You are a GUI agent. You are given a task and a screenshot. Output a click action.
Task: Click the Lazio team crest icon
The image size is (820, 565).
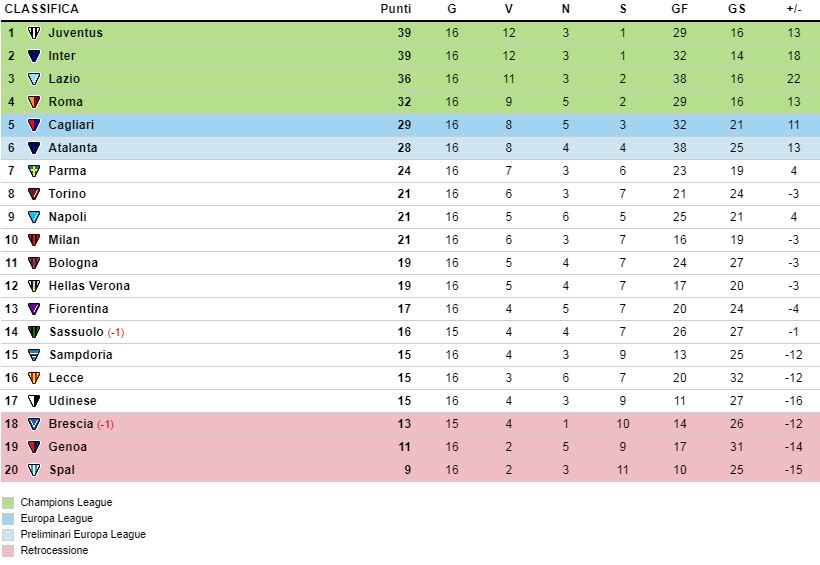point(34,79)
